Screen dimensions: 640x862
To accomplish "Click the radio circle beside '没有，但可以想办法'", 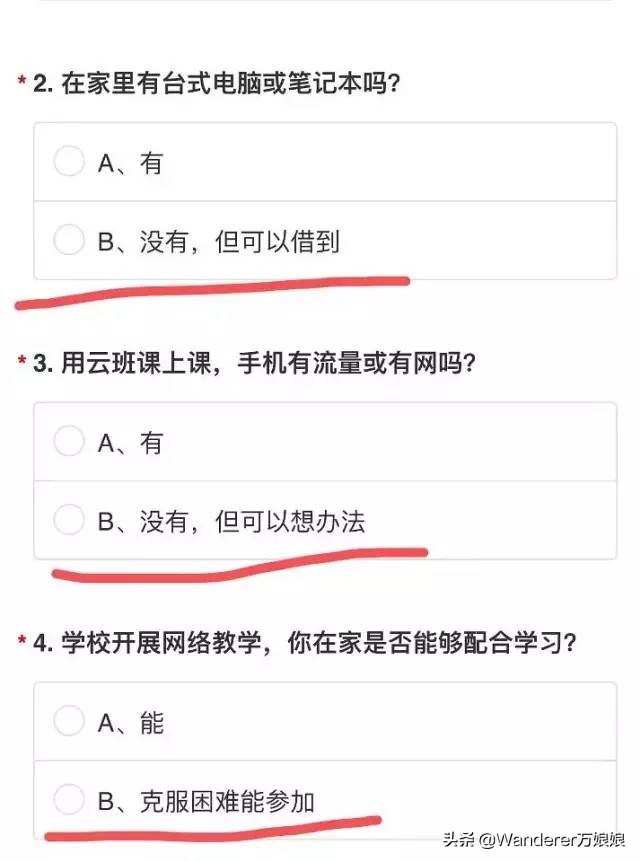I will point(69,520).
